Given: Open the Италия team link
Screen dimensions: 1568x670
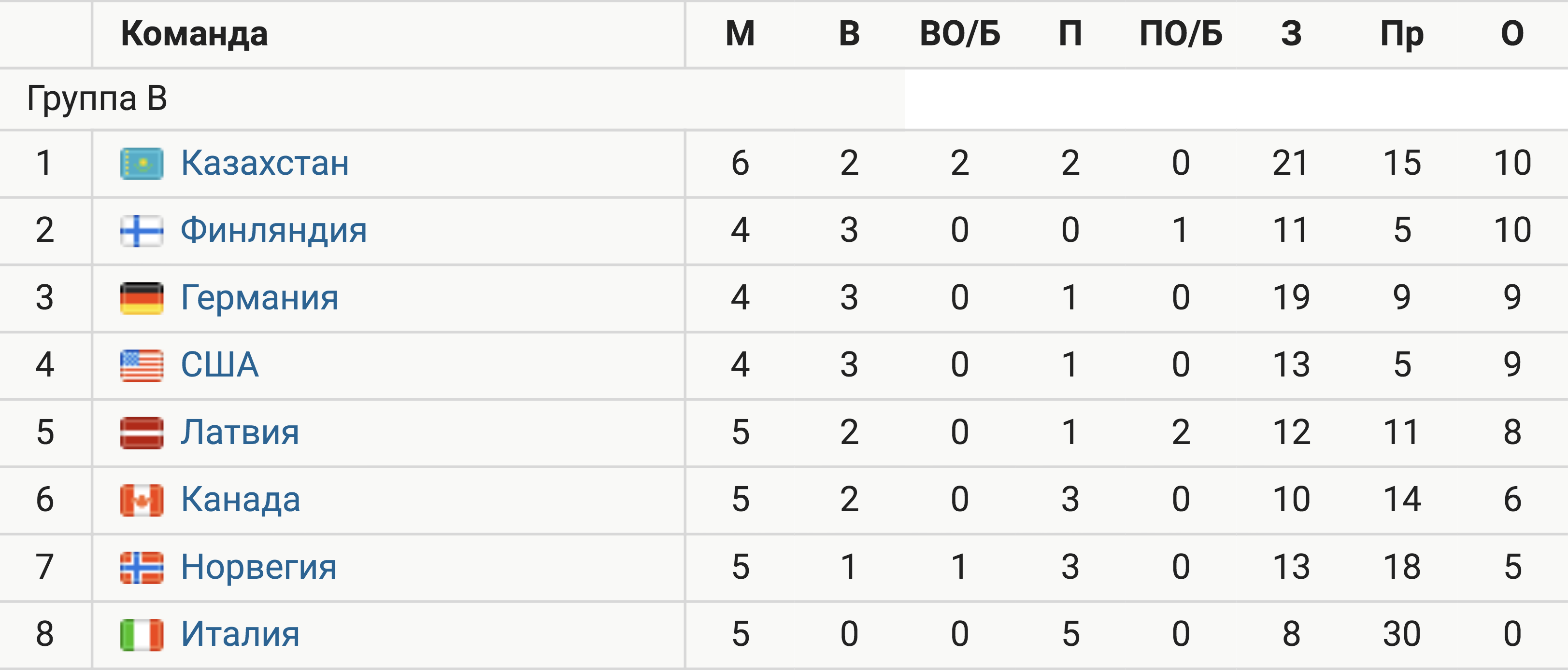Looking at the screenshot, I should pos(241,634).
